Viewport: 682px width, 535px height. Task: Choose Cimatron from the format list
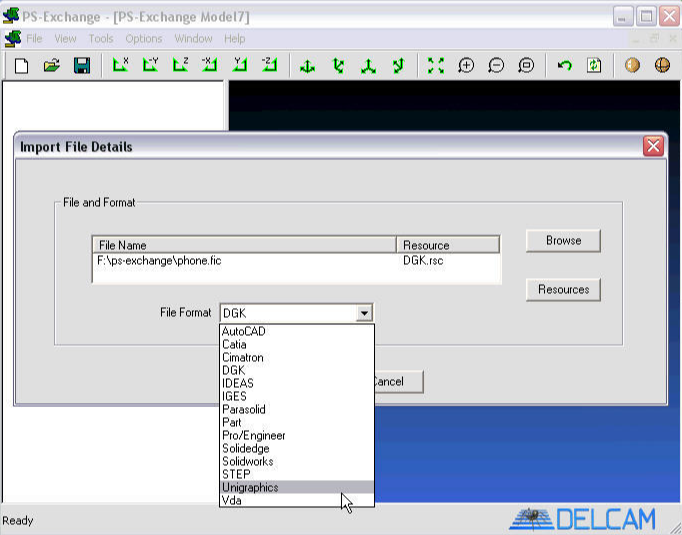(x=297, y=358)
